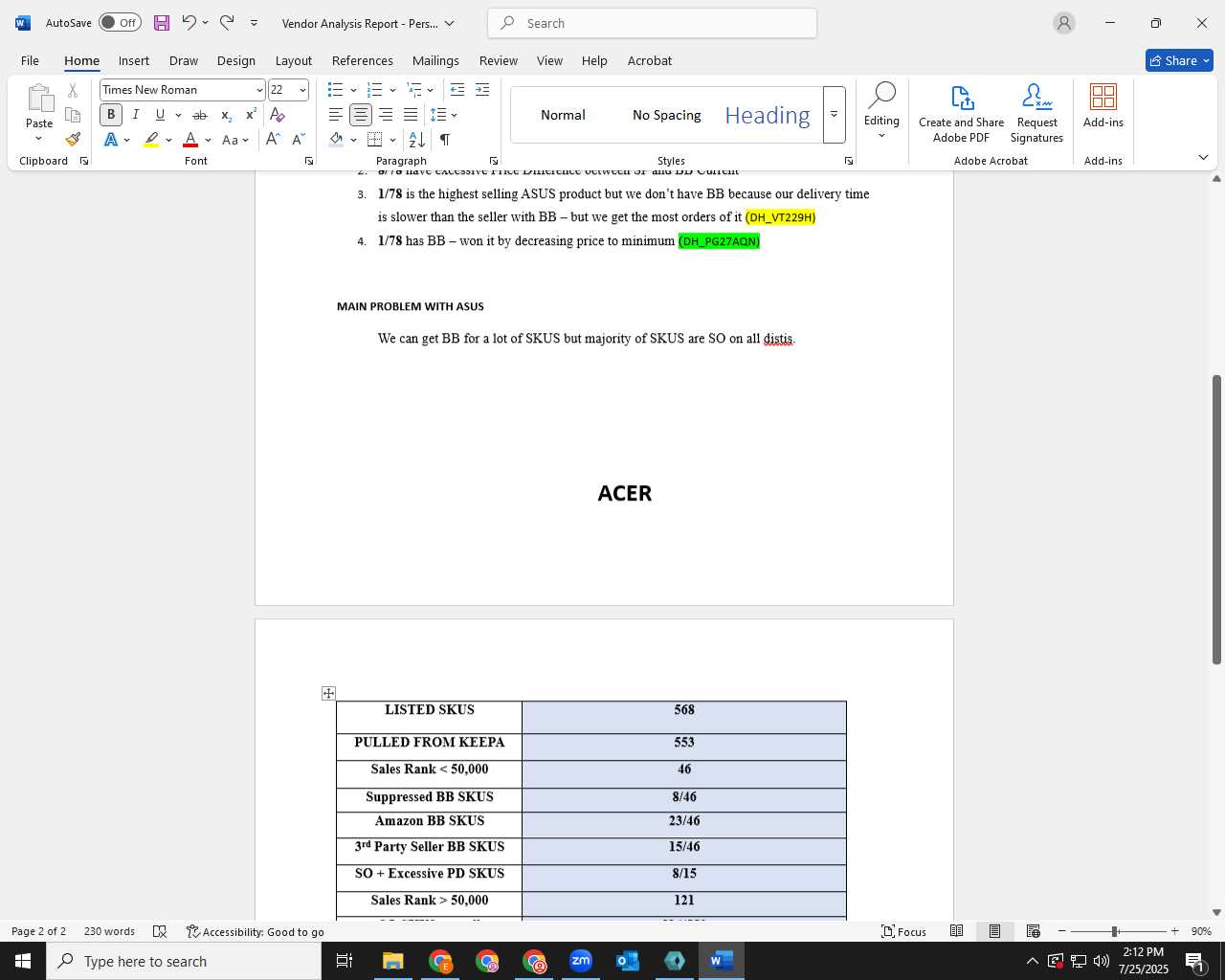Toggle AutoSave switch

tap(120, 23)
